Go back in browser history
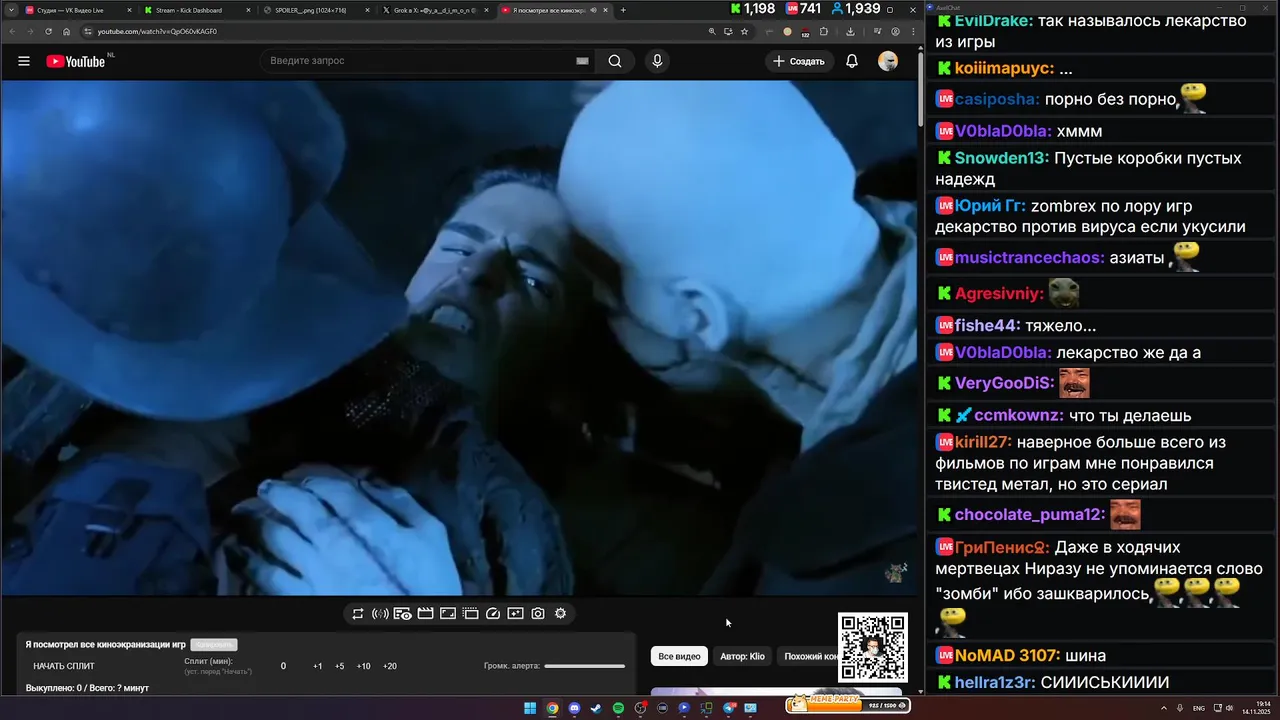This screenshot has width=1280, height=720. click(12, 31)
